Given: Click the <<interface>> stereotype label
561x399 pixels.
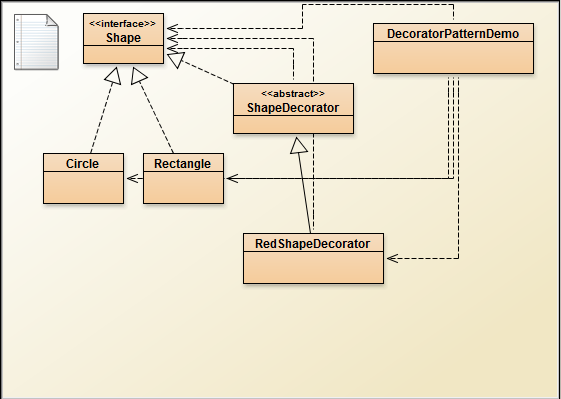Looking at the screenshot, I should click(123, 24).
